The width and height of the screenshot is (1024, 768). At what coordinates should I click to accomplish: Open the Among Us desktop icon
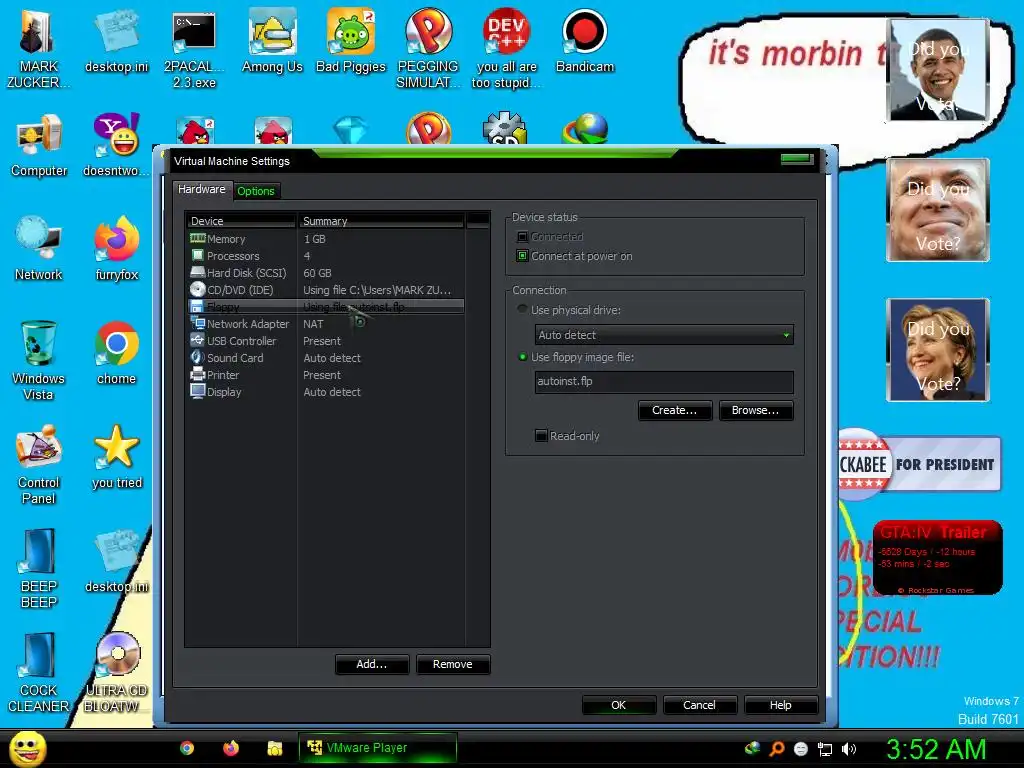pyautogui.click(x=272, y=41)
